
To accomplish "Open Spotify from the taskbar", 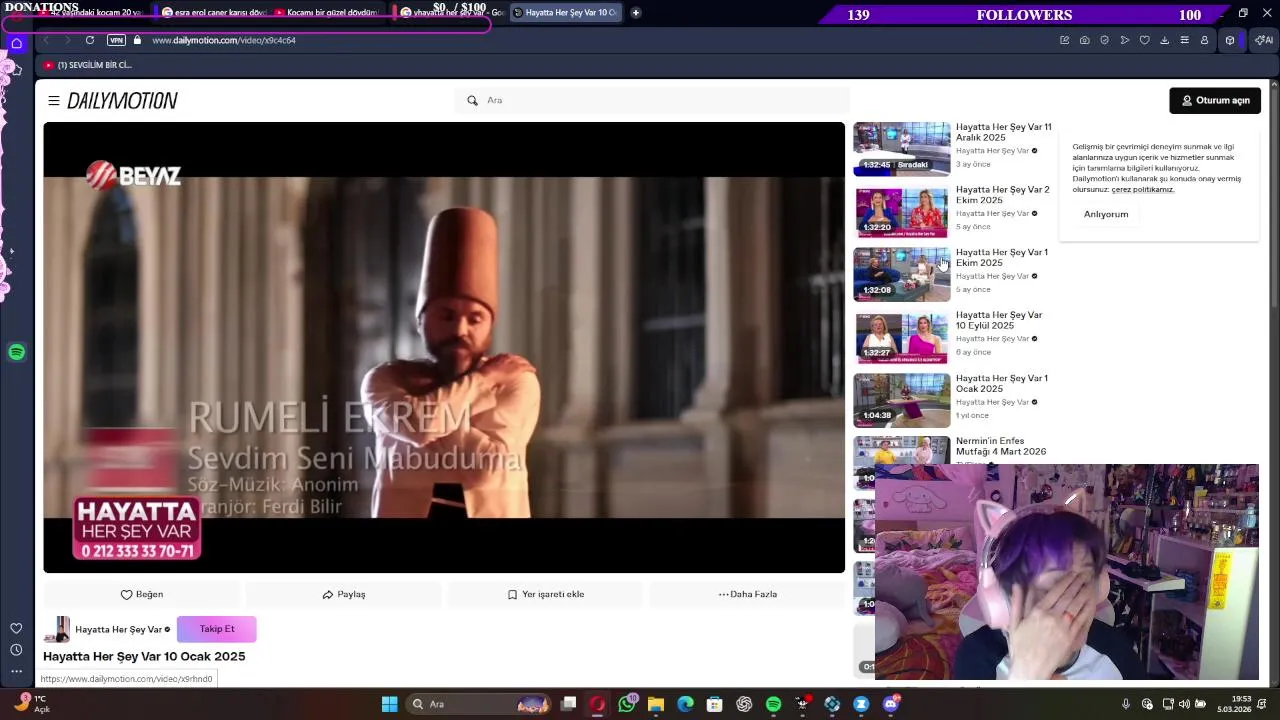I will [x=773, y=704].
